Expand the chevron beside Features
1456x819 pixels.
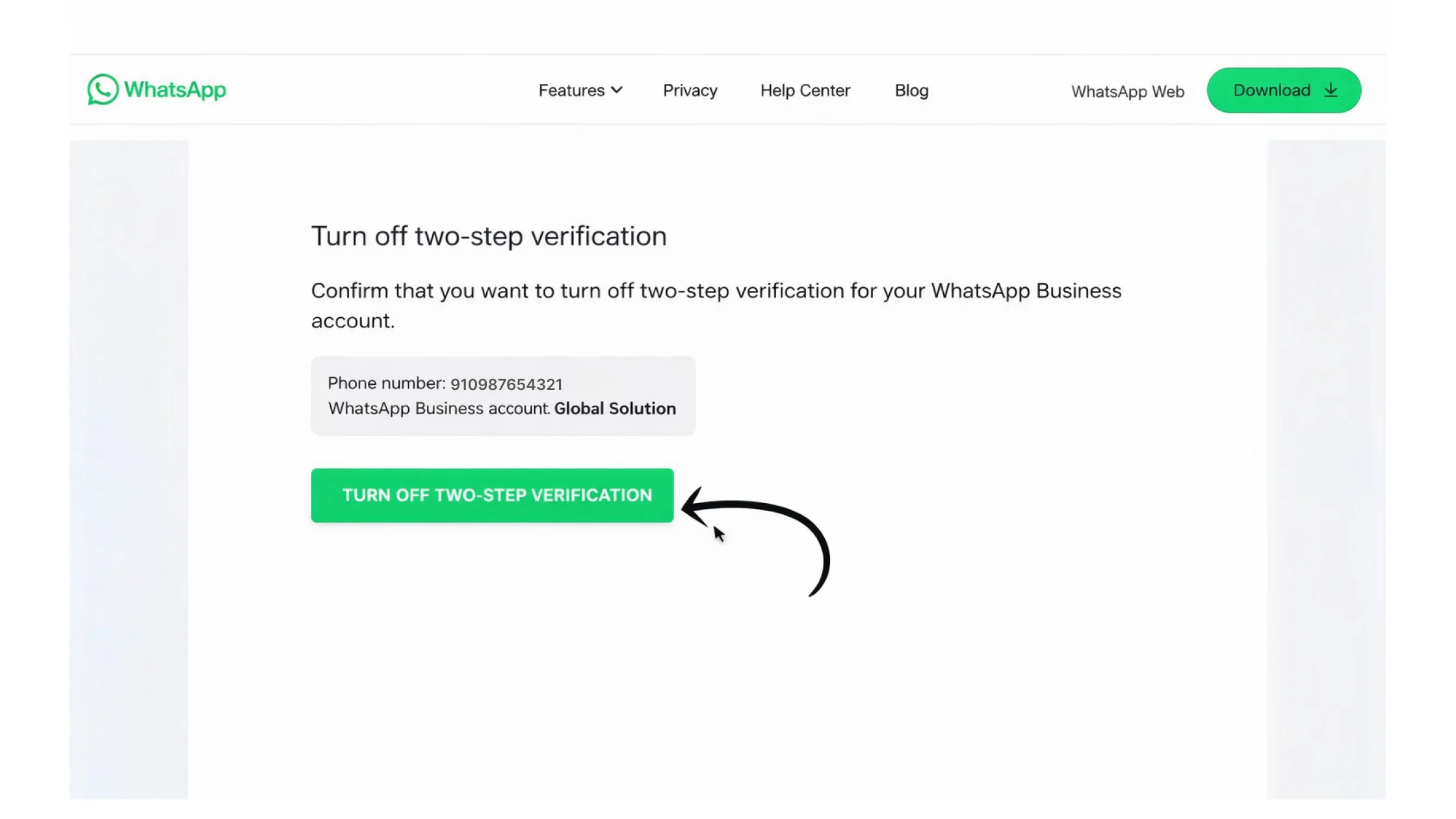point(617,90)
